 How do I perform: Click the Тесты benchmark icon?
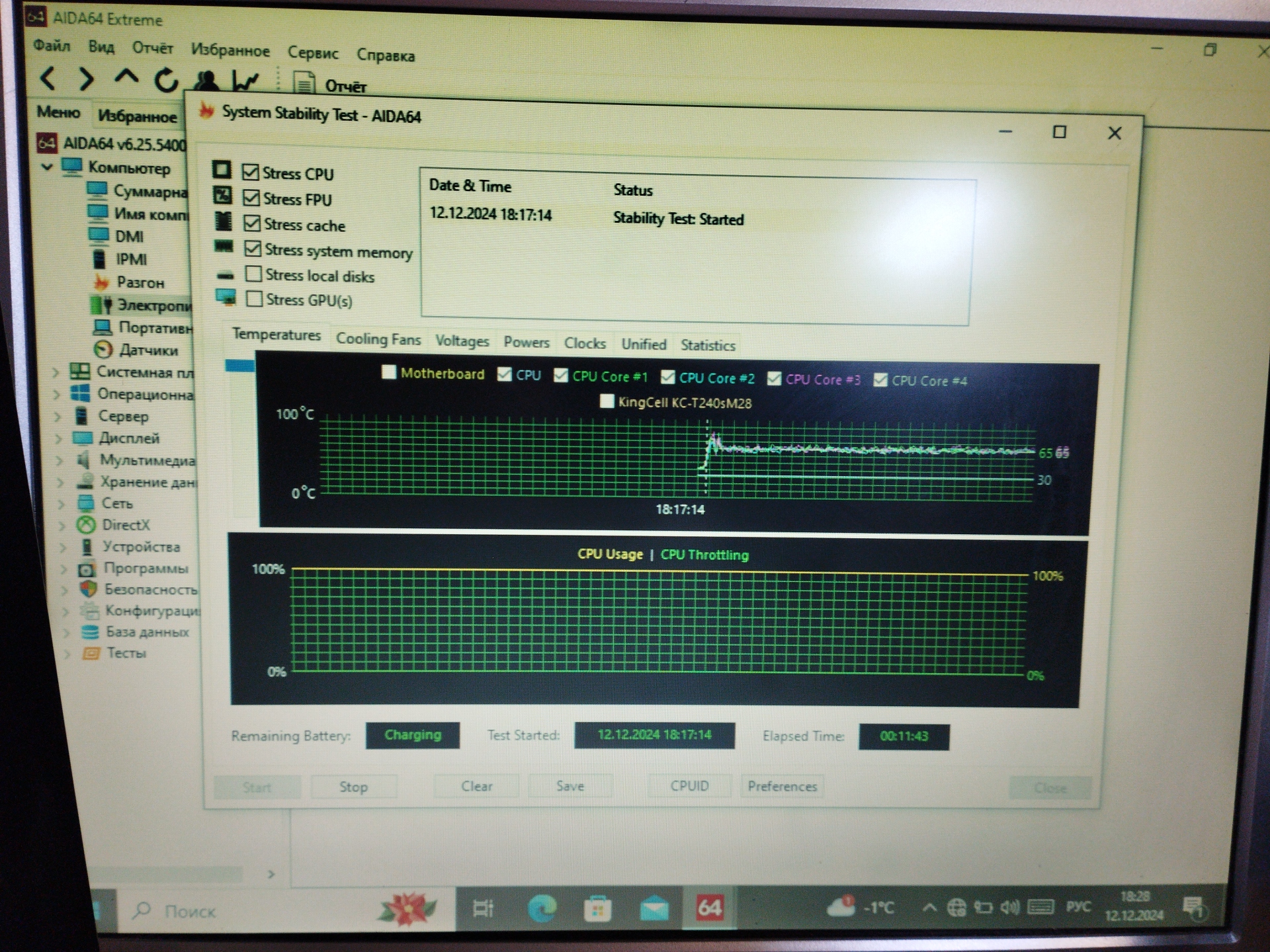(91, 653)
